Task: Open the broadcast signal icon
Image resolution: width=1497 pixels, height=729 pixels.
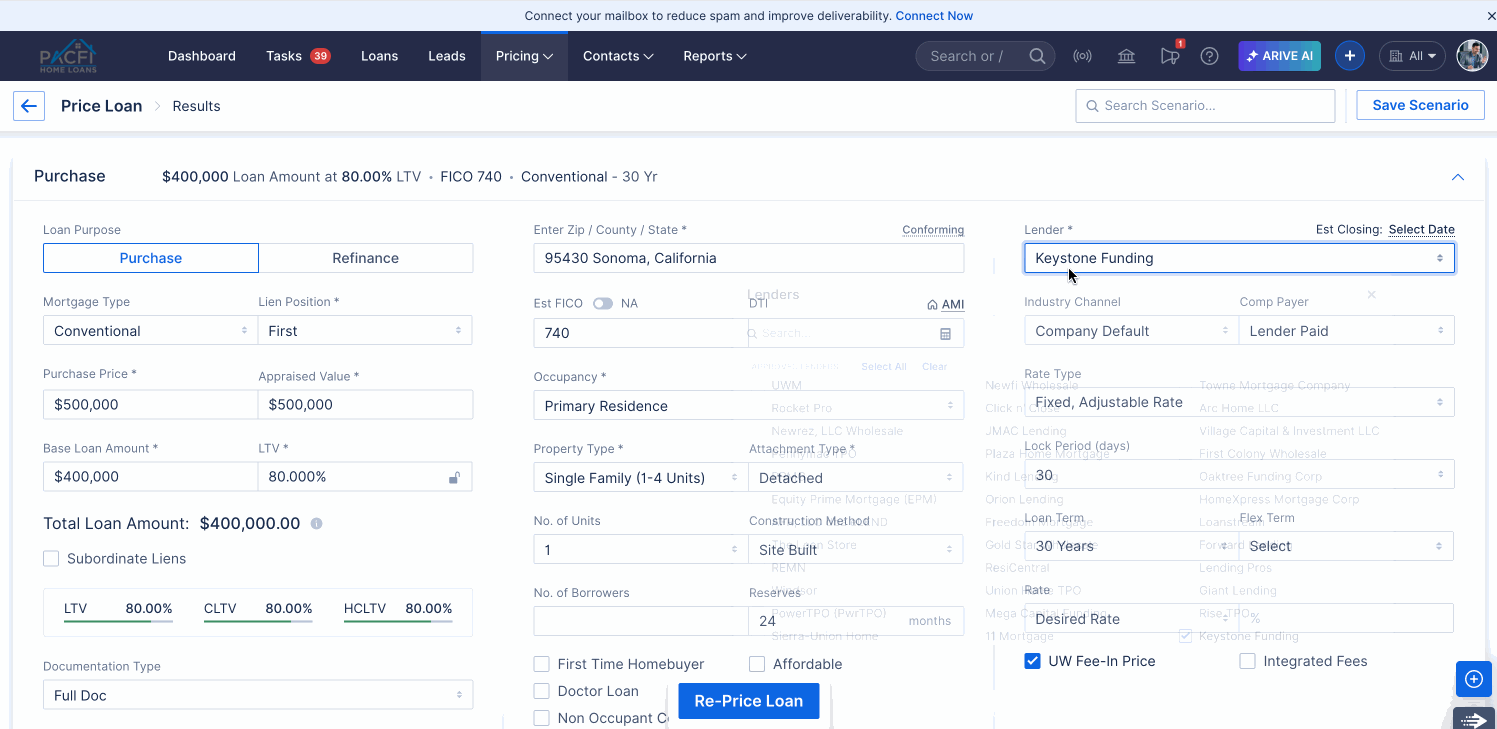Action: click(x=1082, y=56)
